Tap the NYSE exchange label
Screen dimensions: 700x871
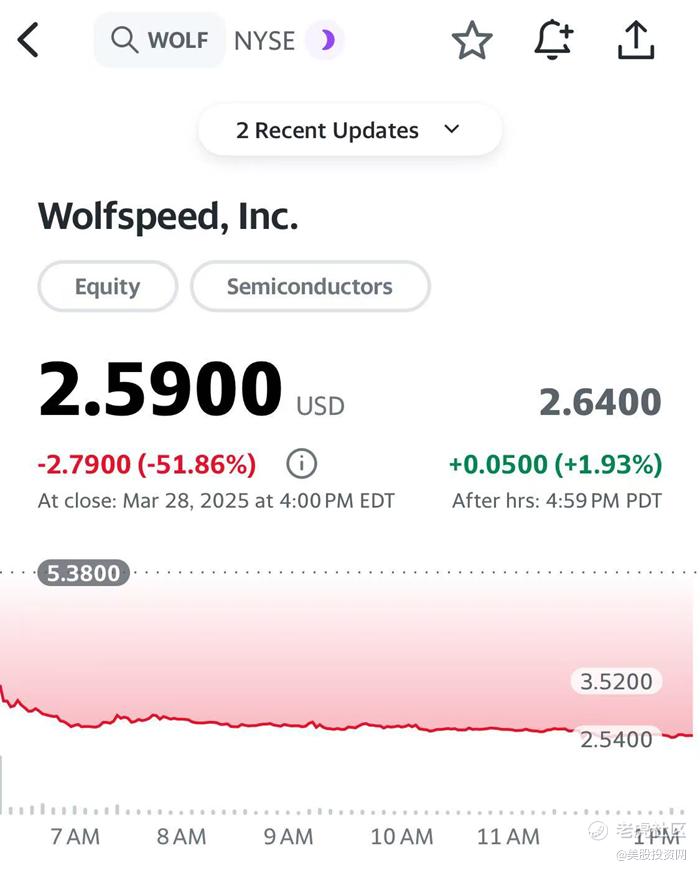tap(264, 41)
